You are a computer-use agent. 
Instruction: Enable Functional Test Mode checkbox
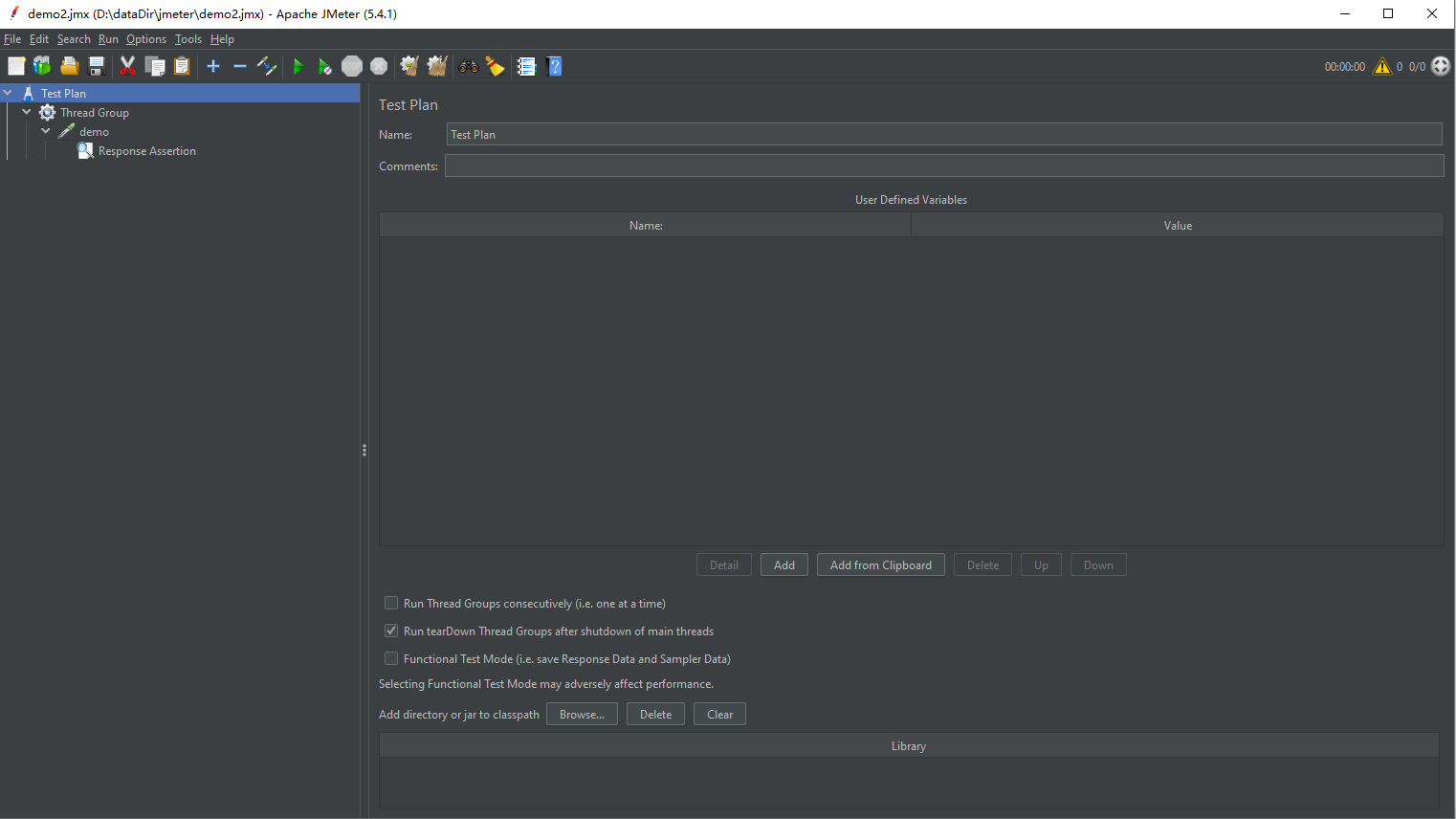point(391,658)
